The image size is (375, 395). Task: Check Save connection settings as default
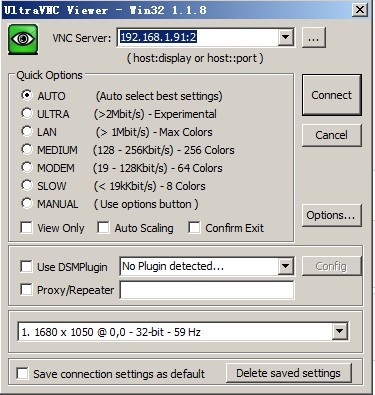pyautogui.click(x=22, y=373)
